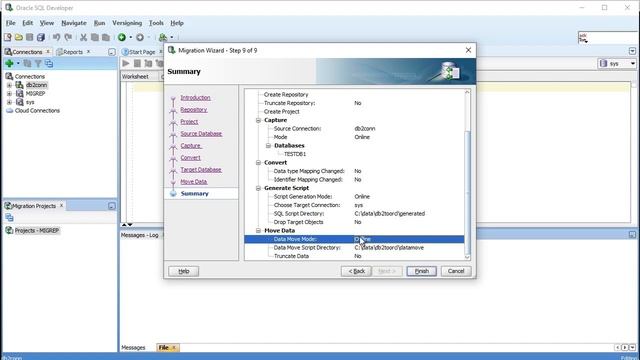Minimize the Migration Projects panel
640x360 pixels.
coord(111,206)
